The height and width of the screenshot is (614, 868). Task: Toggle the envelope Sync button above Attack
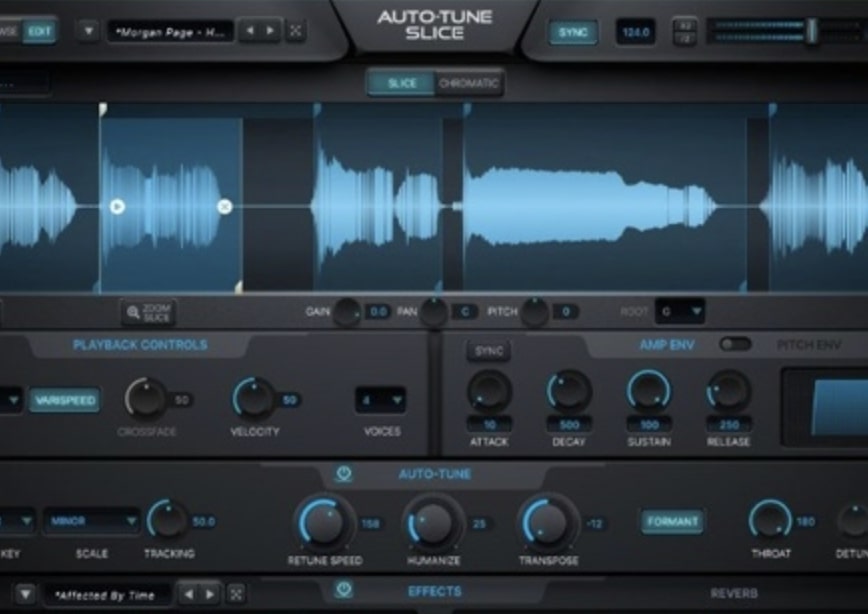(x=489, y=351)
